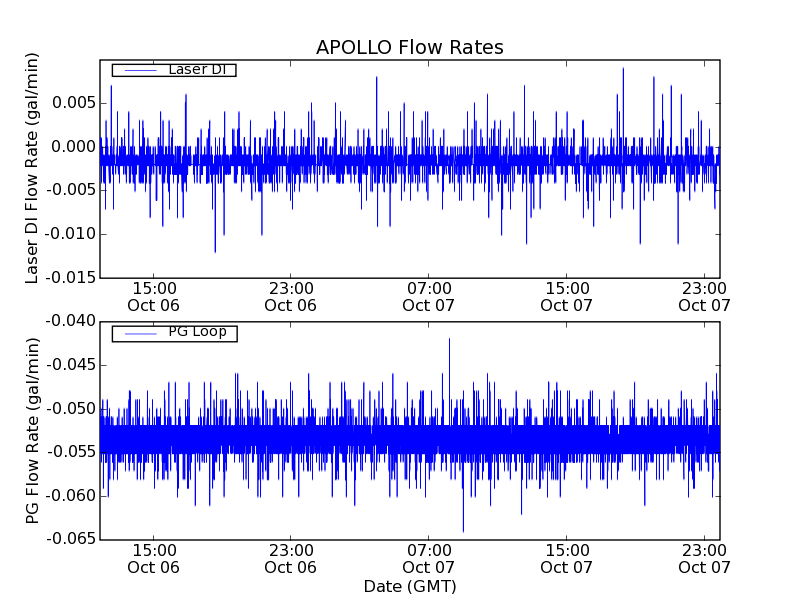Select the "Laser DI" legend label
This screenshot has height=600, width=800.
coord(195,70)
